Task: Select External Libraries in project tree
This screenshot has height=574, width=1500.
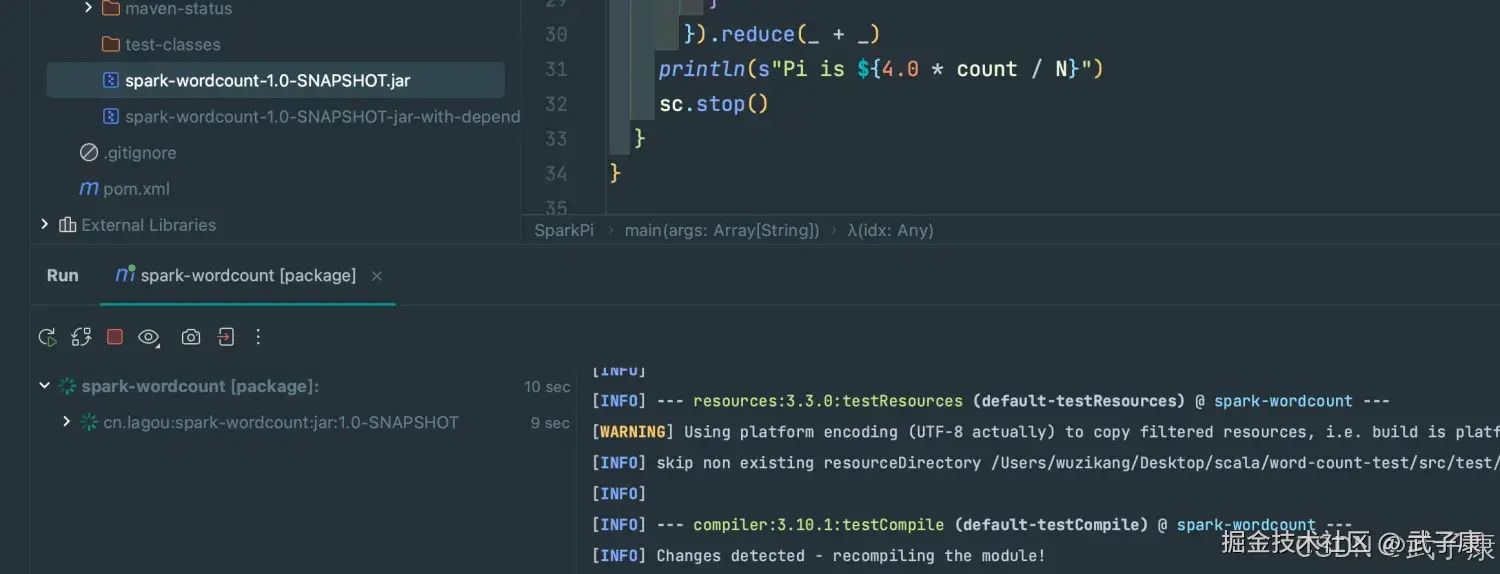Action: [x=148, y=225]
